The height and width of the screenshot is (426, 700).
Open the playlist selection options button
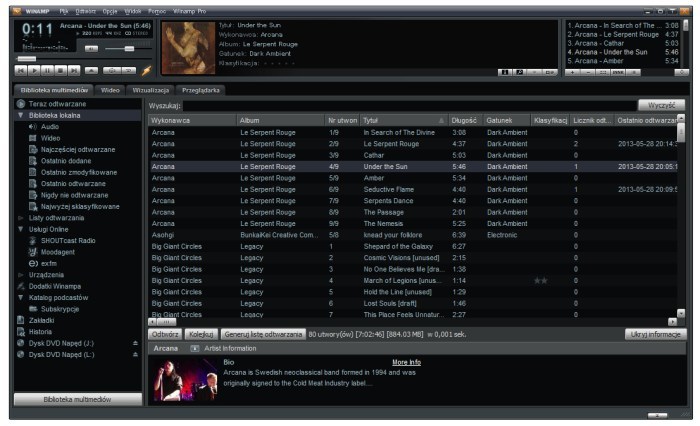(x=603, y=72)
